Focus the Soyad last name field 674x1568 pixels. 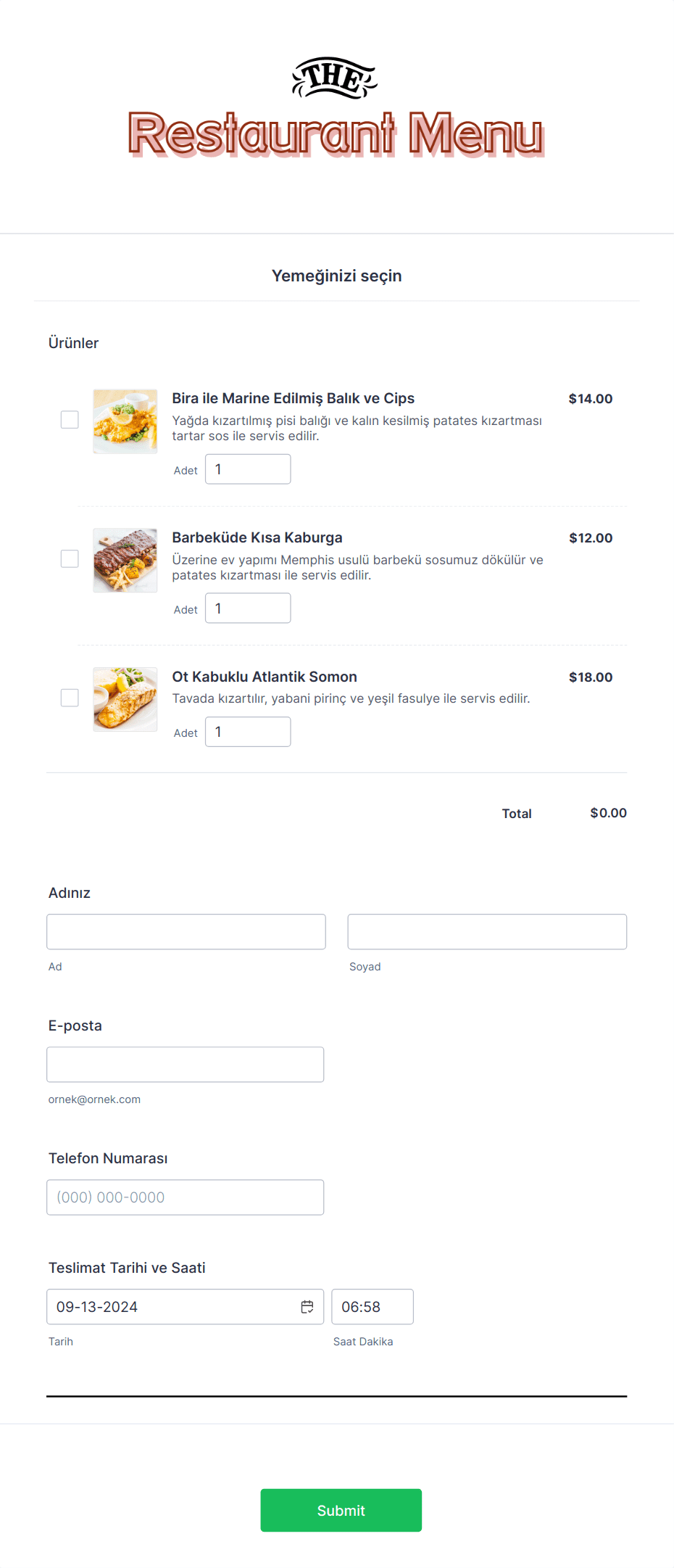tap(487, 932)
